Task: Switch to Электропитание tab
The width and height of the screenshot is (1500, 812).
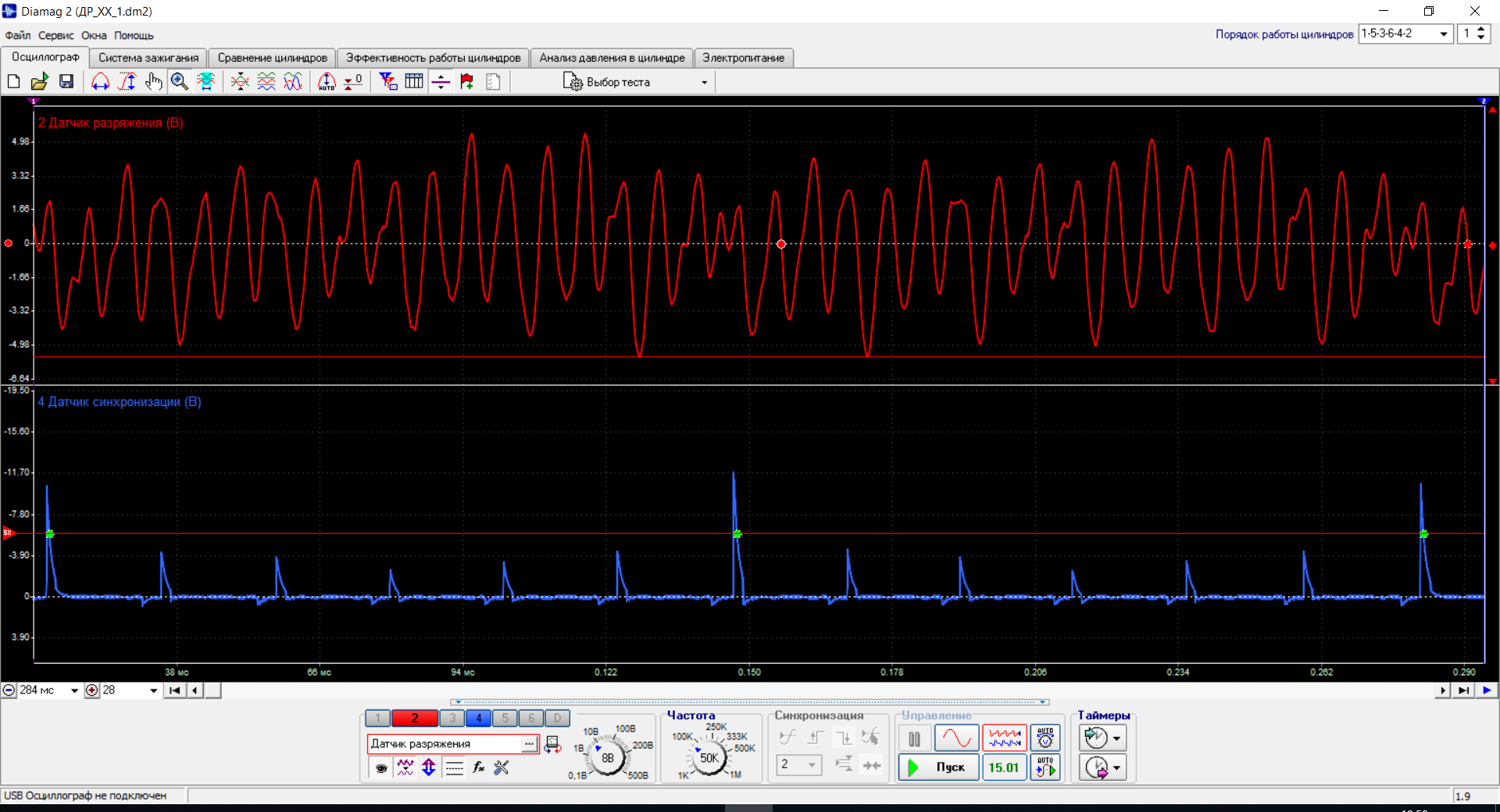Action: click(x=743, y=58)
